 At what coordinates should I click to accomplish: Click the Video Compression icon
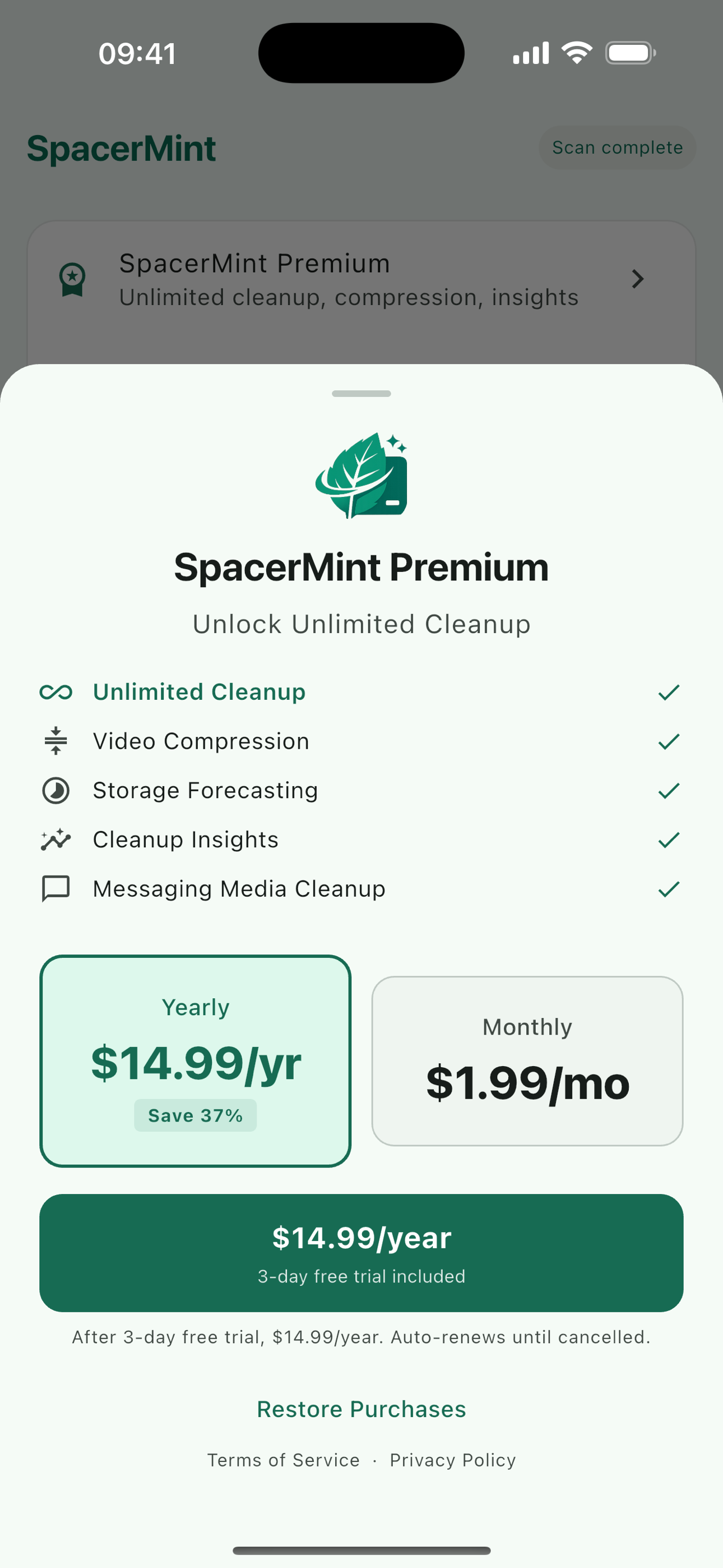point(55,741)
